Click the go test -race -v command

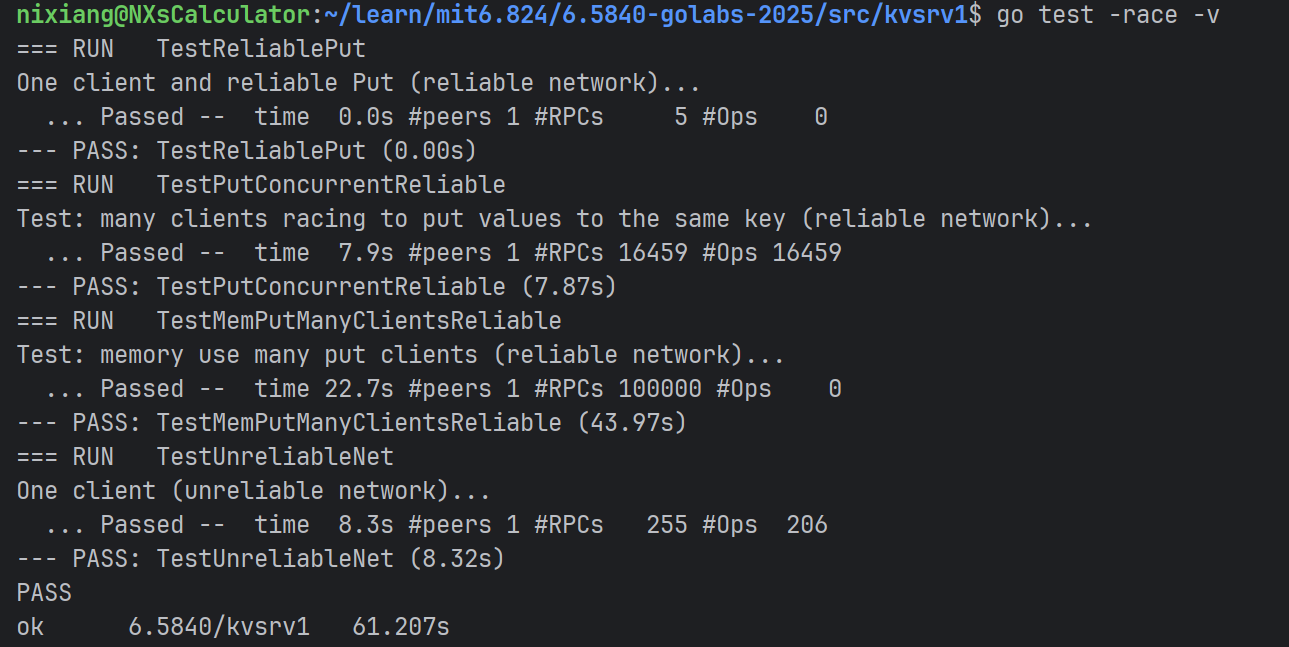pyautogui.click(x=1108, y=15)
